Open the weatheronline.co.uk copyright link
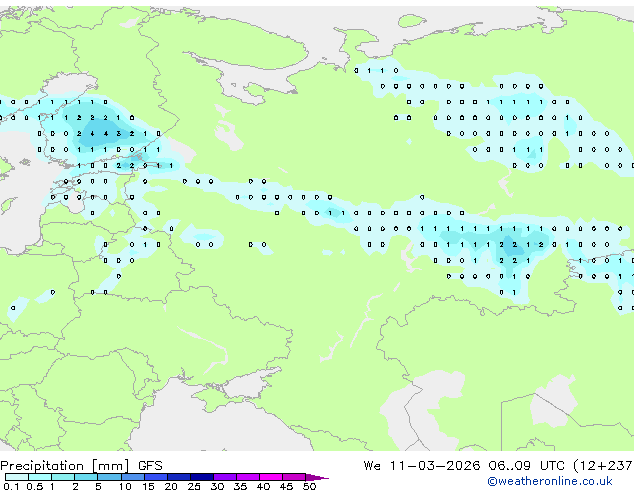Screen dimensions: 634x490 click(x=550, y=481)
